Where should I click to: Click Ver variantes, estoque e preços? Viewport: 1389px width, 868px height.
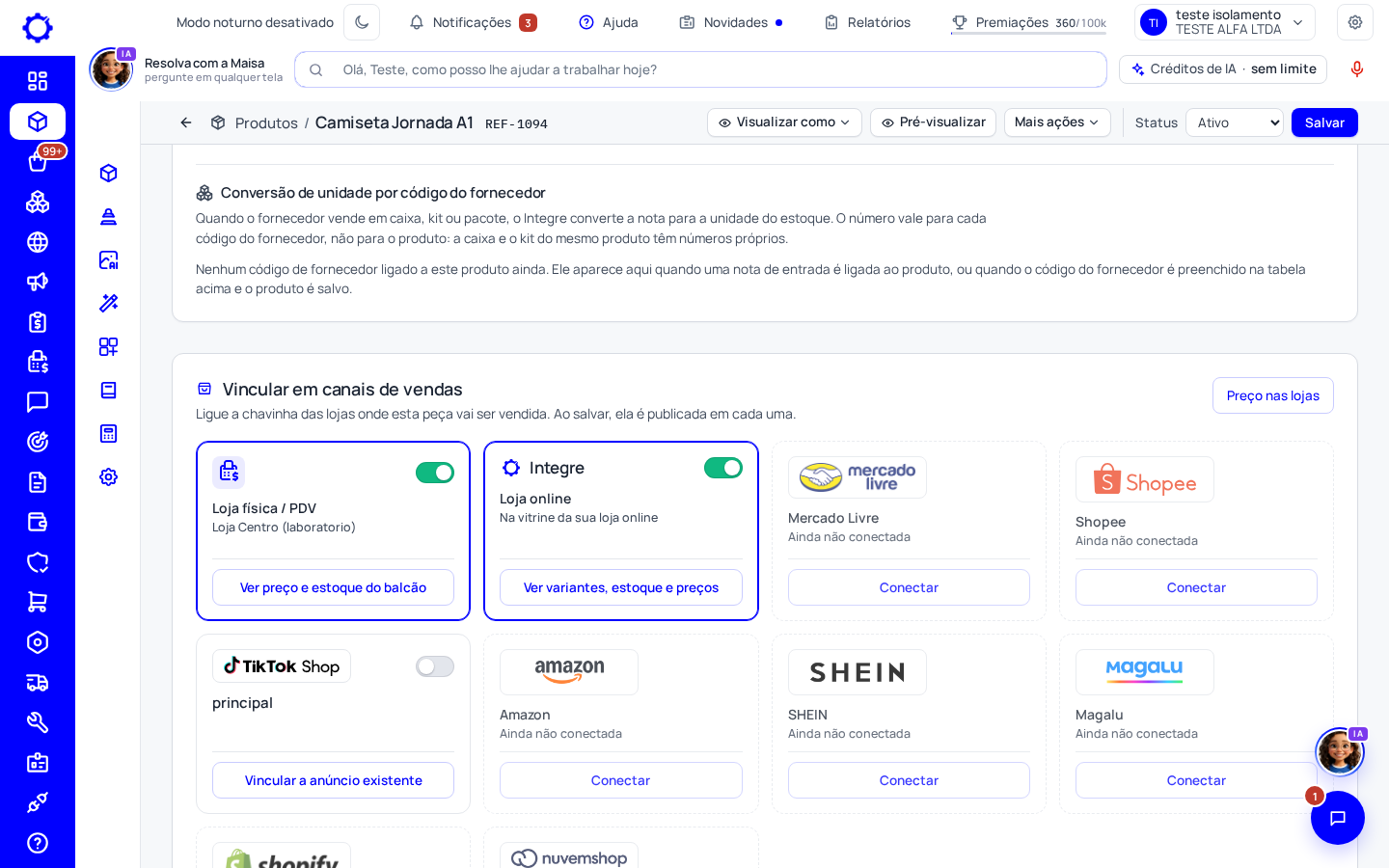(621, 587)
